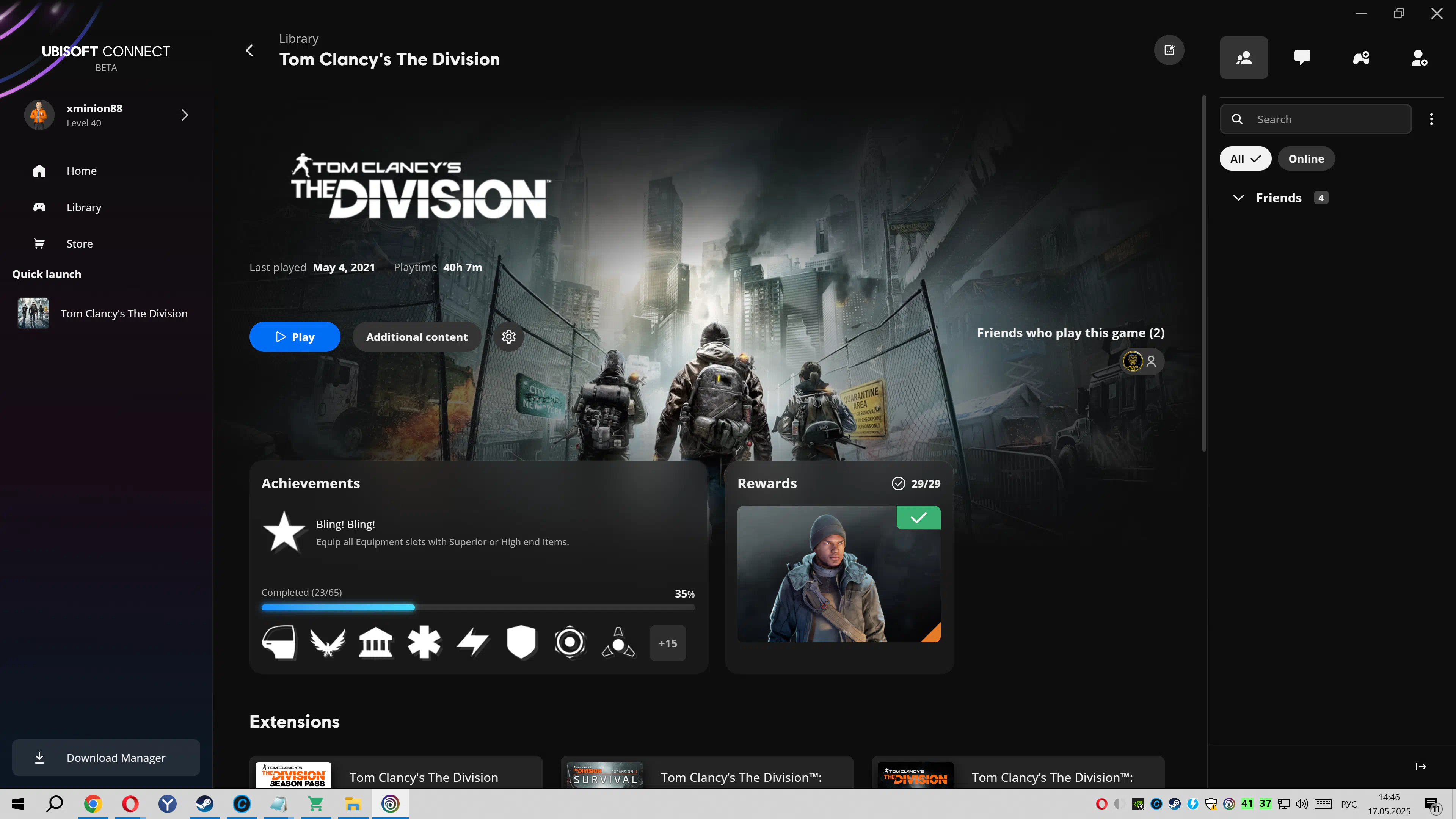Click the Jaguar friend avatar
1456x819 pixels.
pos(1132,361)
